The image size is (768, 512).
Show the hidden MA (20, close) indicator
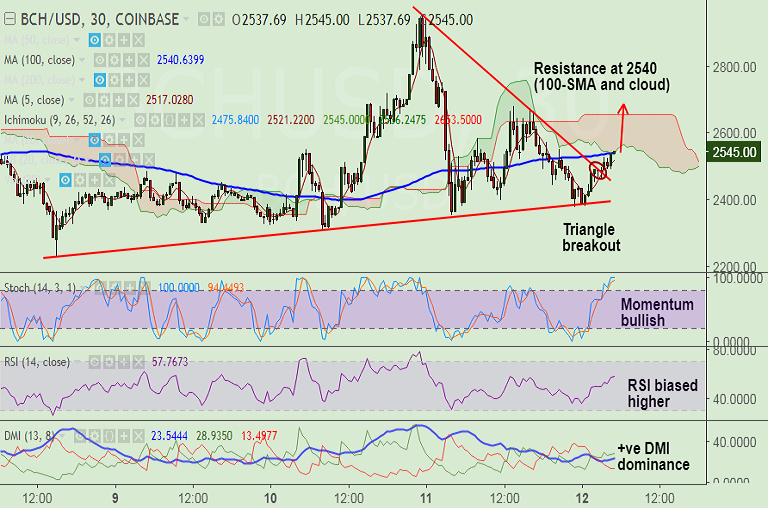pos(95,141)
